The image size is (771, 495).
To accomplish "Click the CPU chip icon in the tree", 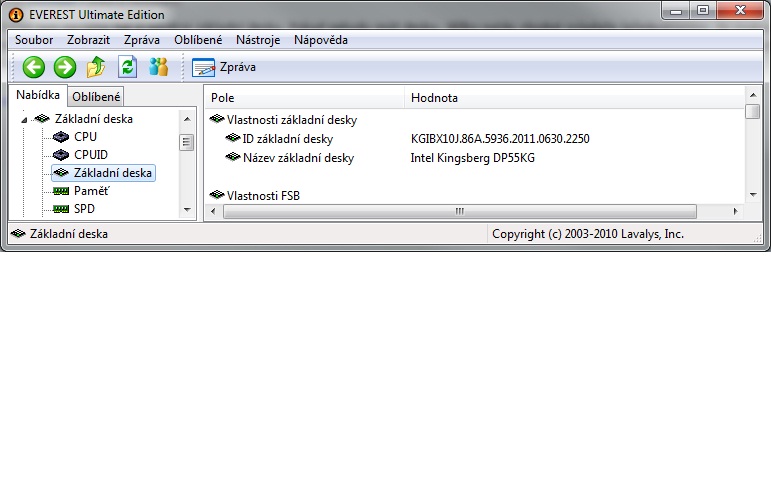I will coord(61,137).
